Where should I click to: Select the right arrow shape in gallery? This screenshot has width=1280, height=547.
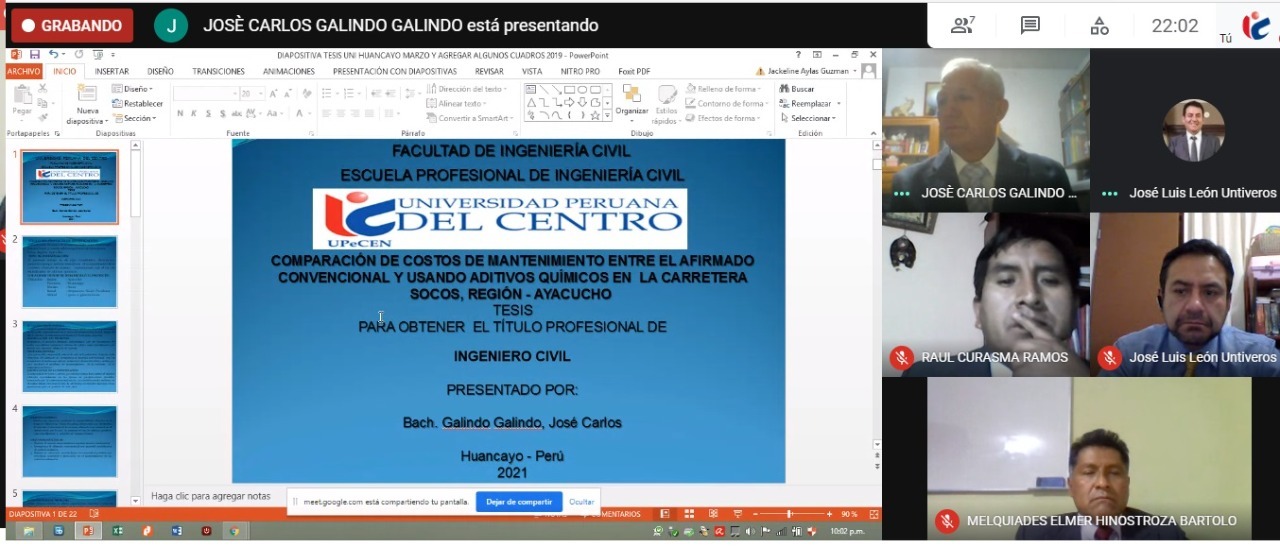(x=570, y=102)
